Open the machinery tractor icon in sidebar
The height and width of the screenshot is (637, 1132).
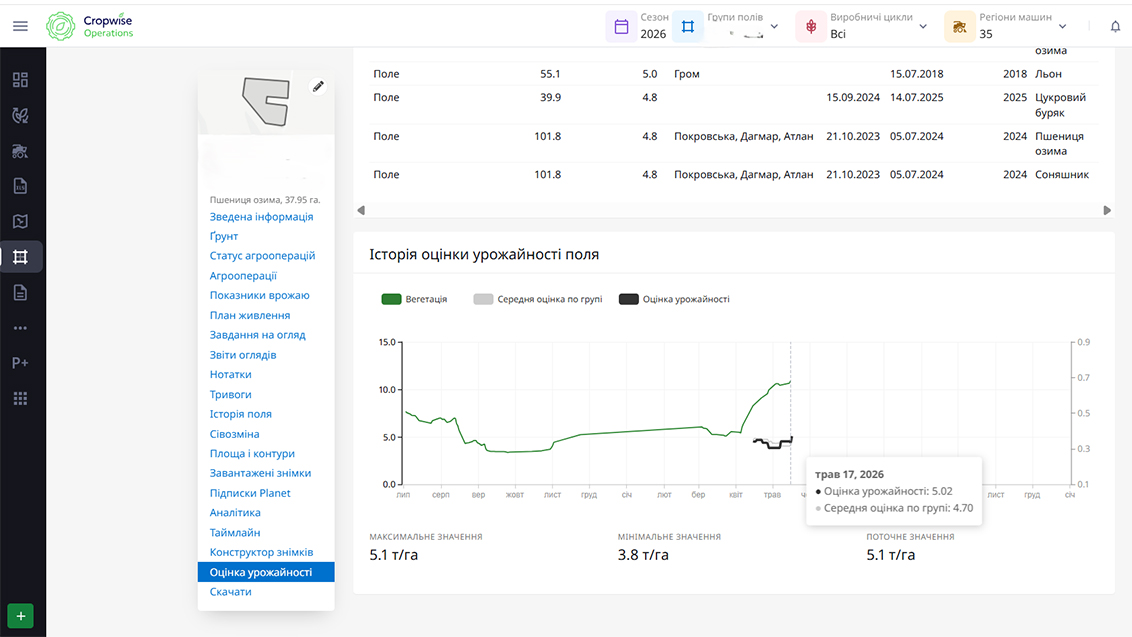pos(20,151)
